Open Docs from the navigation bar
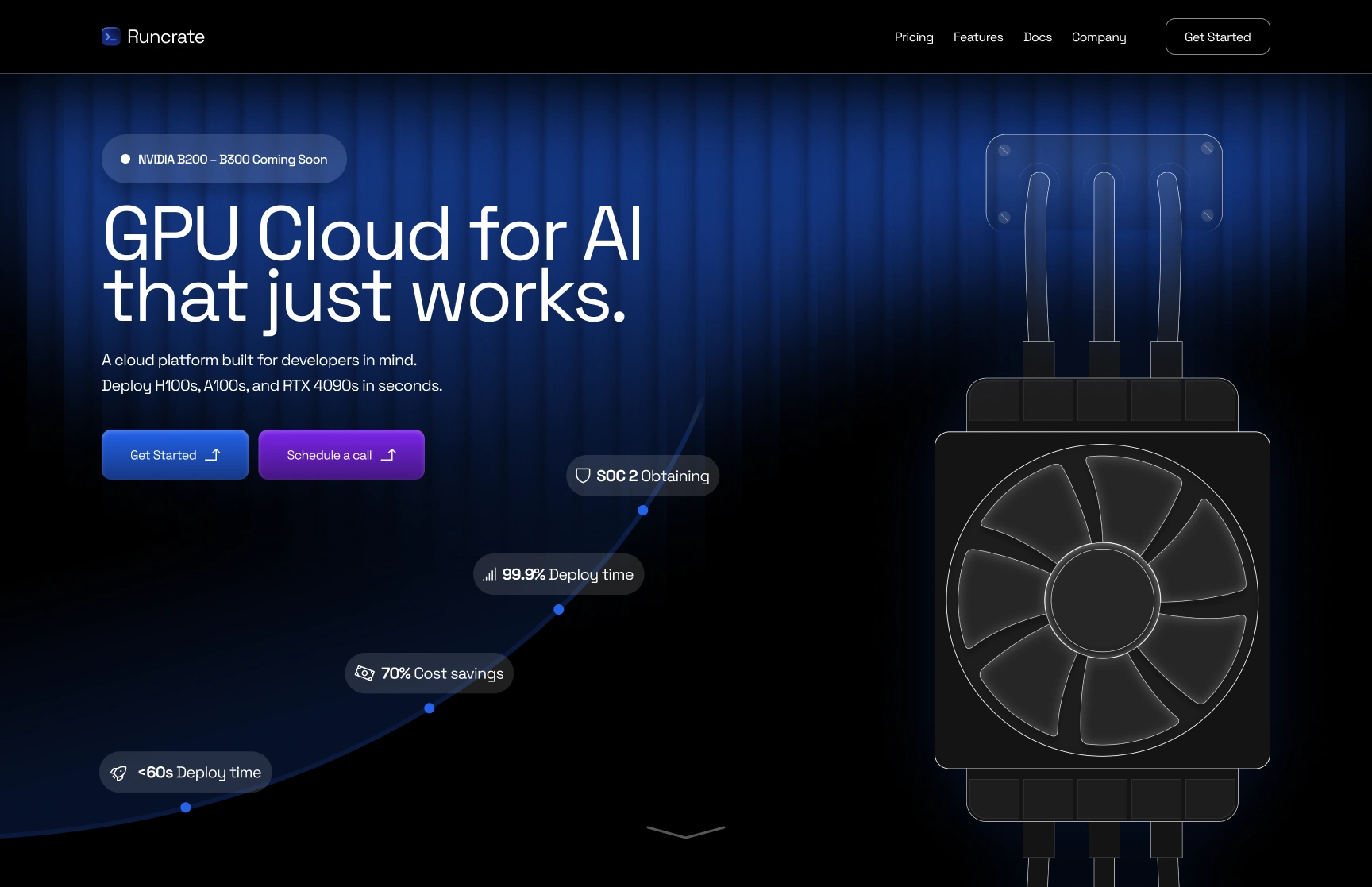 tap(1038, 37)
